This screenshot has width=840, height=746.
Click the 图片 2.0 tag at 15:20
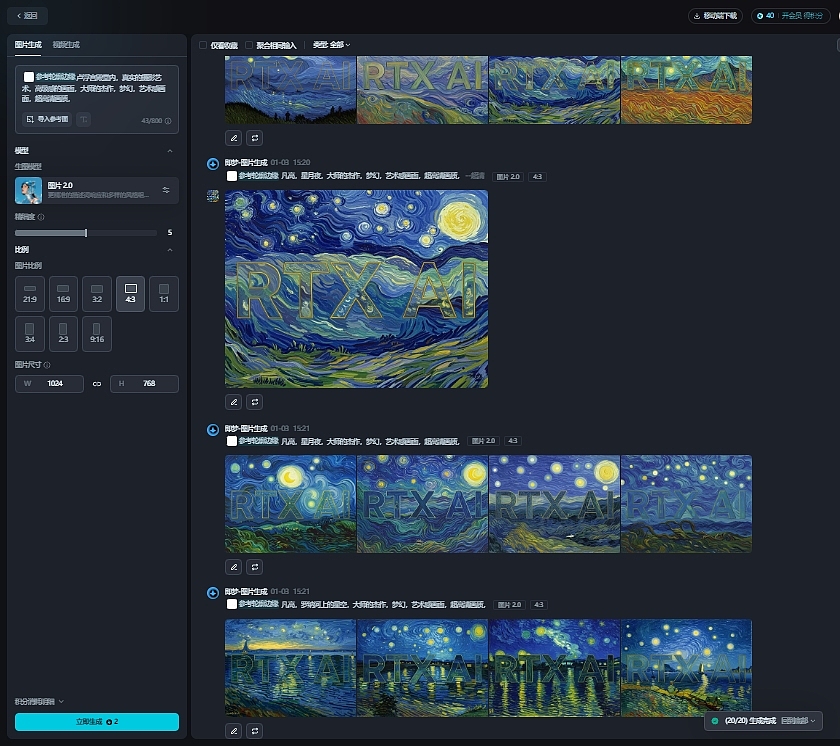click(x=508, y=176)
